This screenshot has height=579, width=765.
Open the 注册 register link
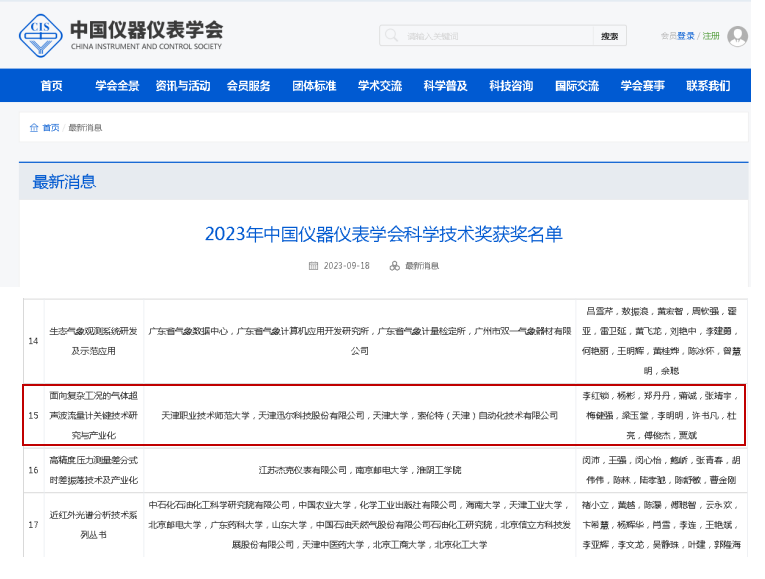tap(711, 36)
